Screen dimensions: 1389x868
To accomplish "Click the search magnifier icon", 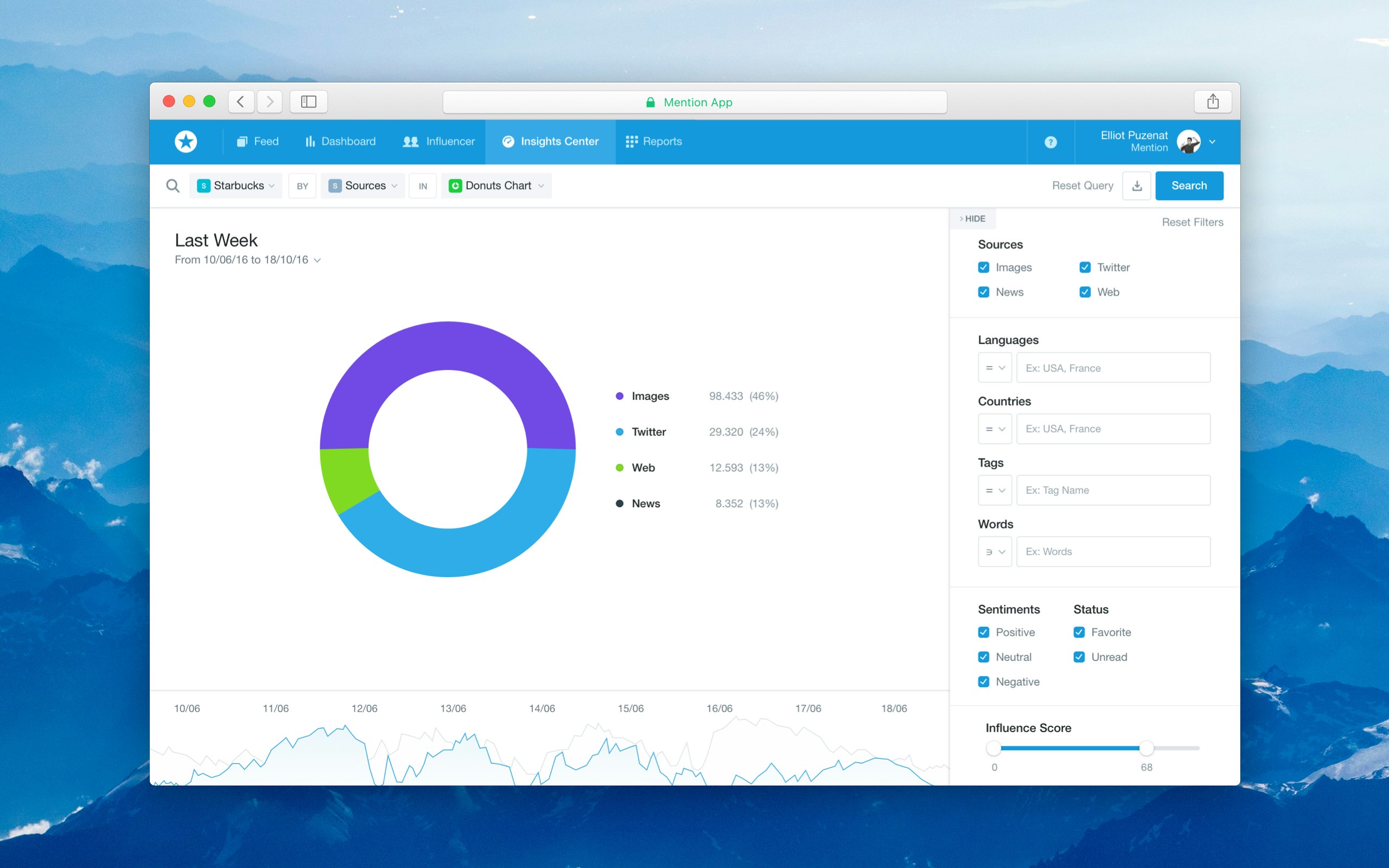I will point(173,186).
